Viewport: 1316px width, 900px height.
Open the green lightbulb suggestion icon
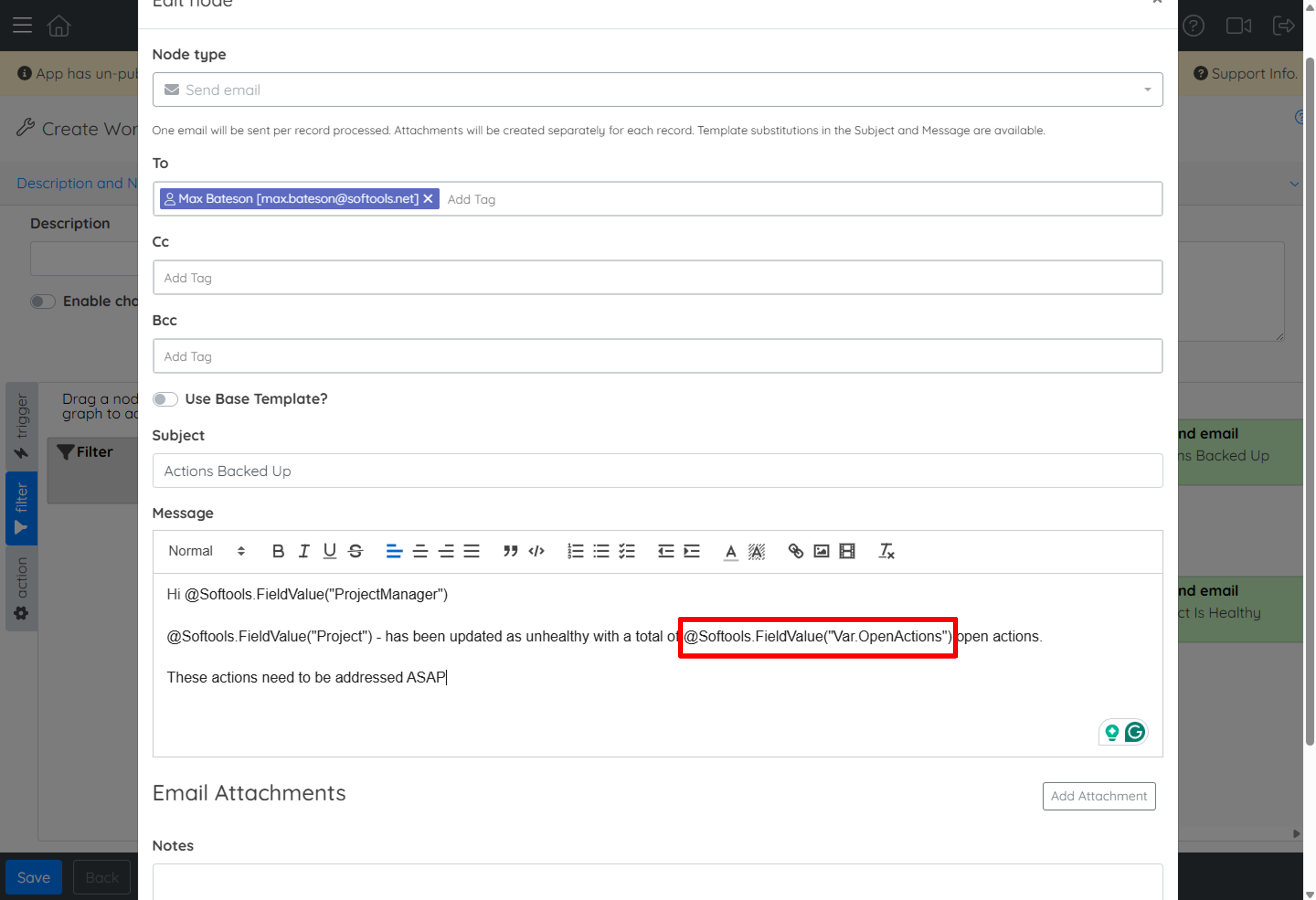[x=1112, y=732]
